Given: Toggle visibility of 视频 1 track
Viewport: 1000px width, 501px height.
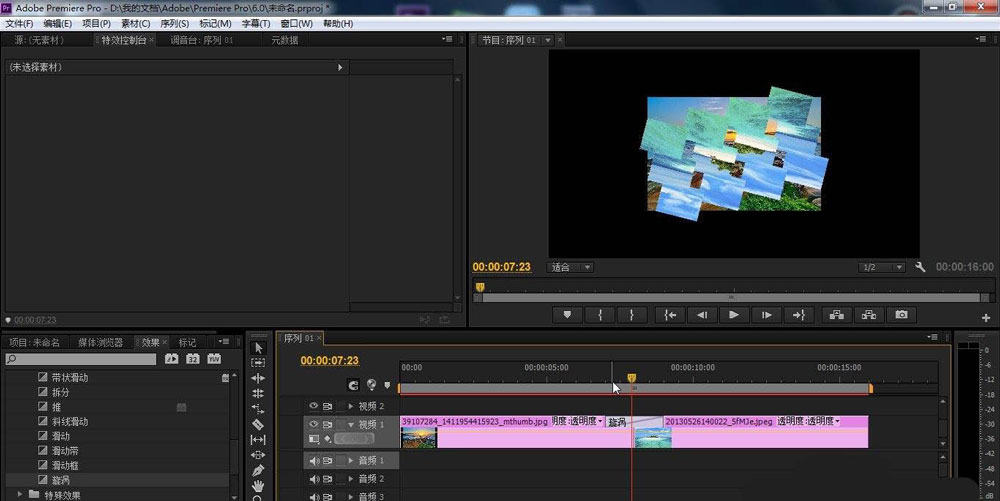Looking at the screenshot, I should (314, 424).
